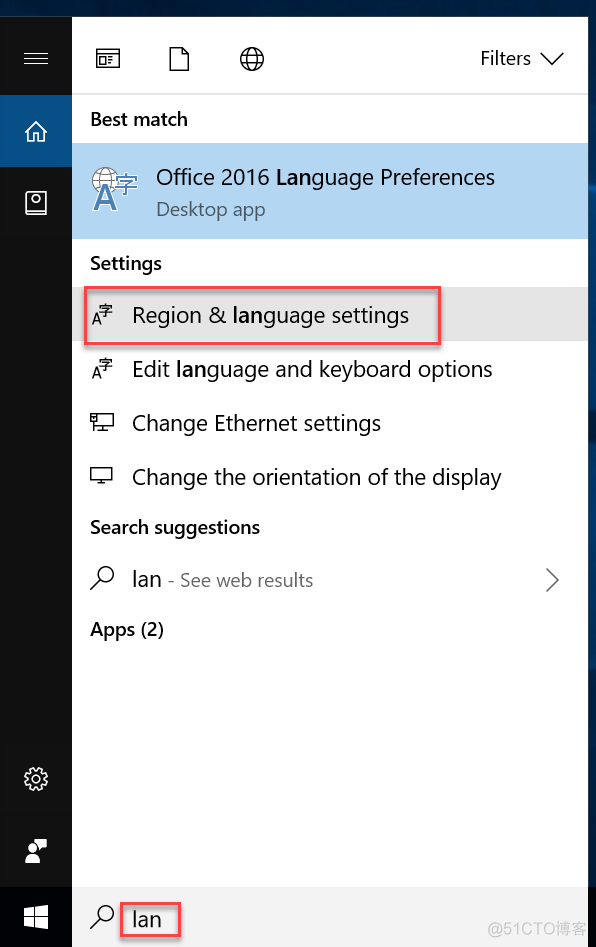596x947 pixels.
Task: Open the Notebook icon in sidebar
Action: tap(36, 203)
